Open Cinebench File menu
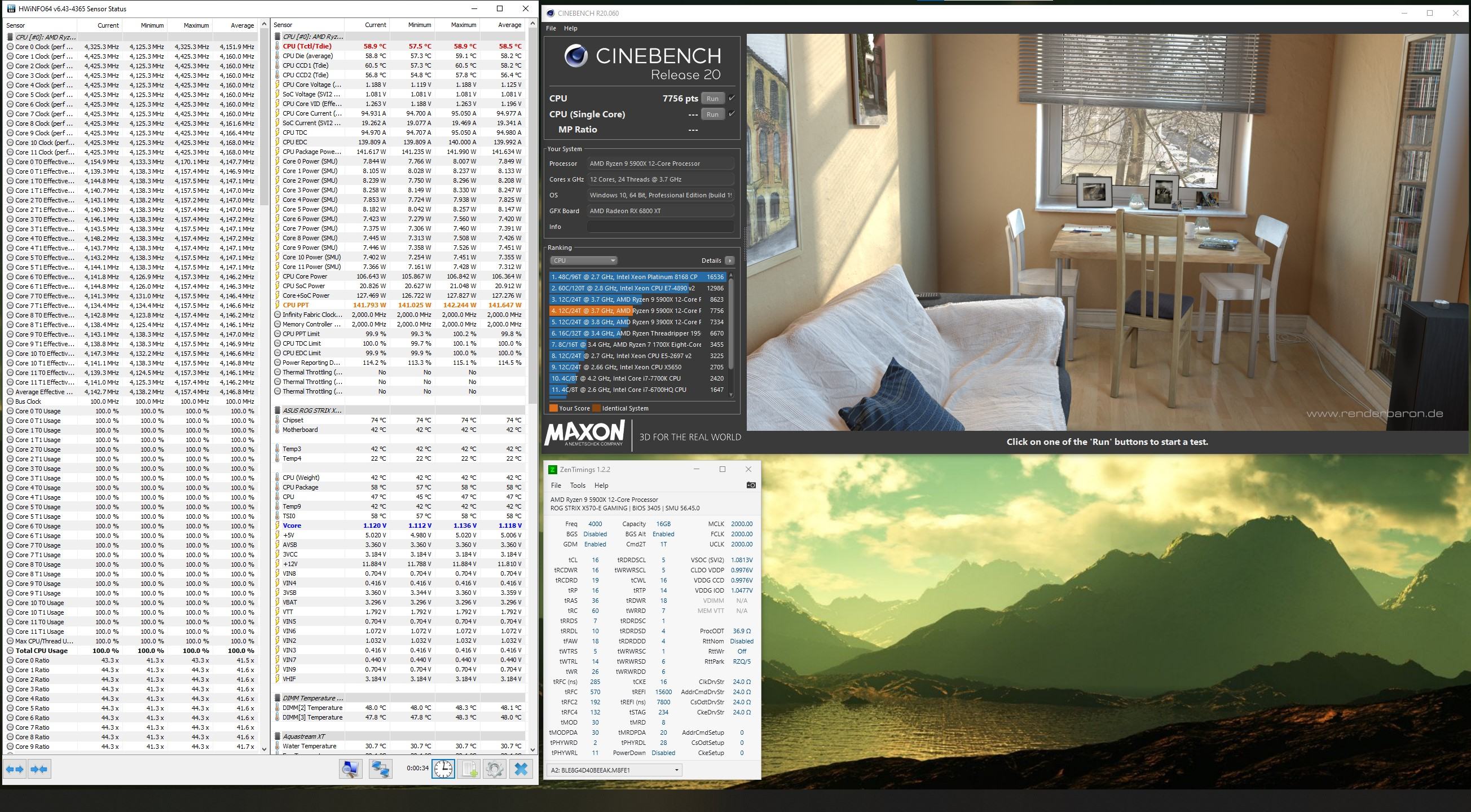This screenshot has width=1471, height=812. 551,28
